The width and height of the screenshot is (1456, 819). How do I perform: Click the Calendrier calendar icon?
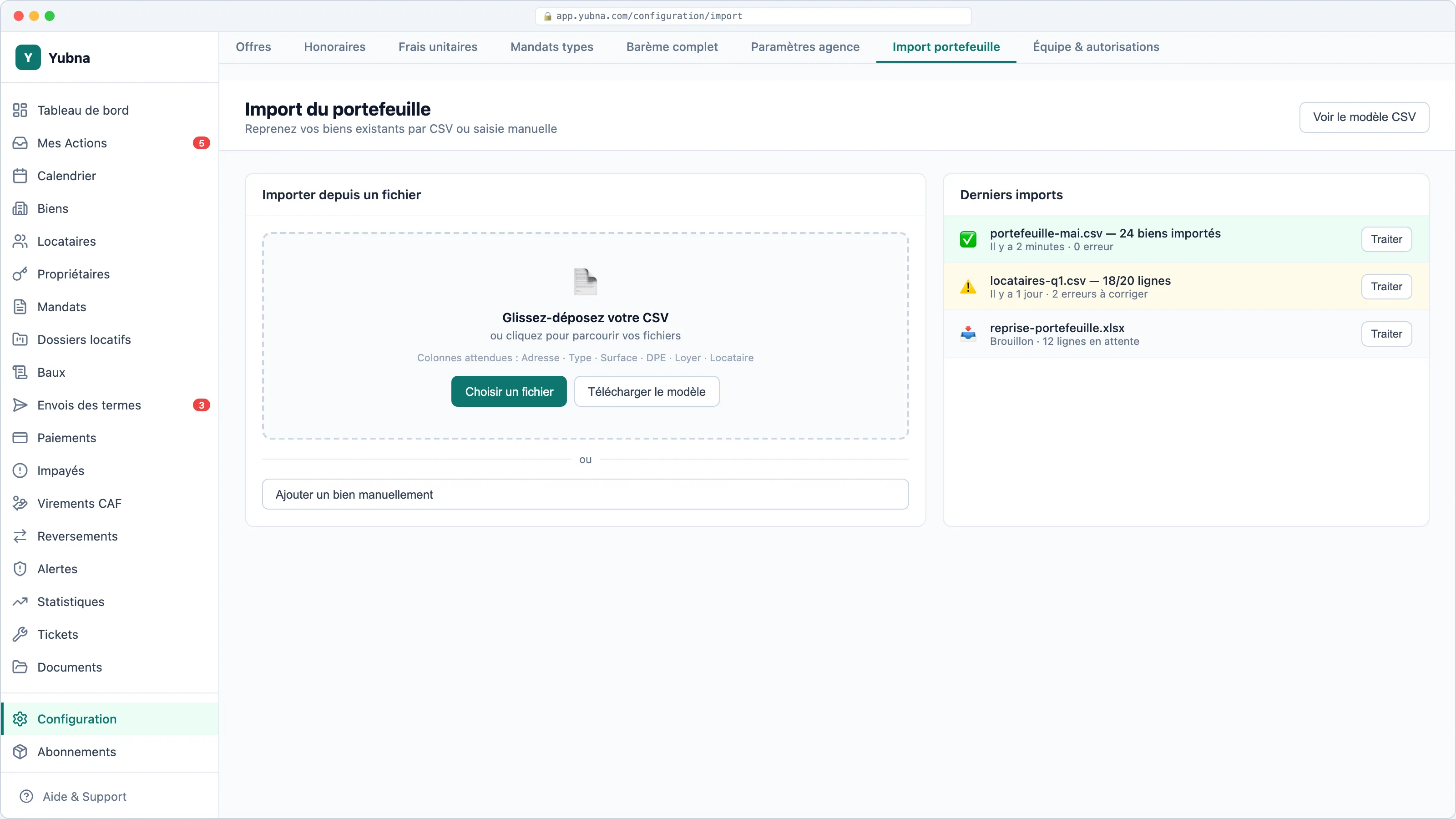pyautogui.click(x=20, y=176)
